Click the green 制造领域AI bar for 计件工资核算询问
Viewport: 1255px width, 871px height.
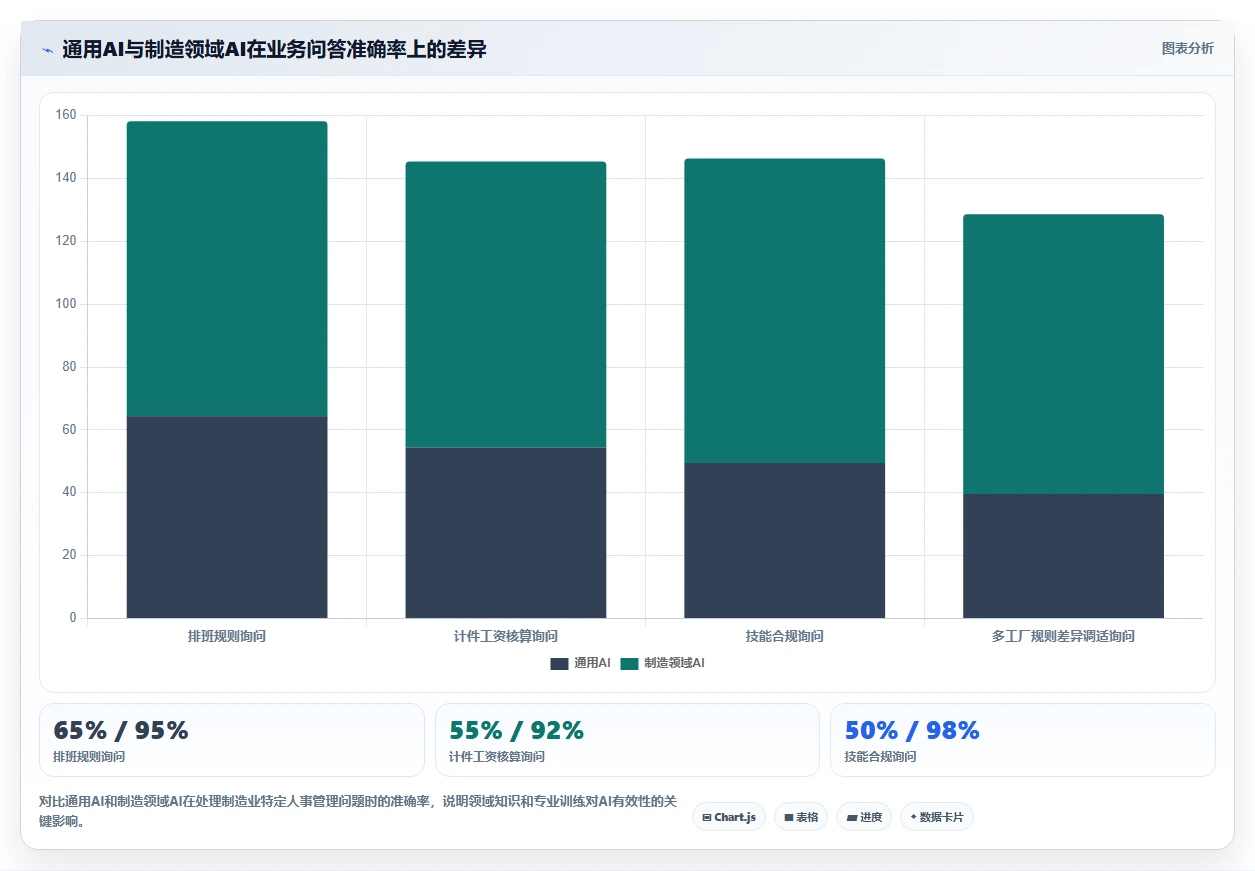pyautogui.click(x=506, y=304)
